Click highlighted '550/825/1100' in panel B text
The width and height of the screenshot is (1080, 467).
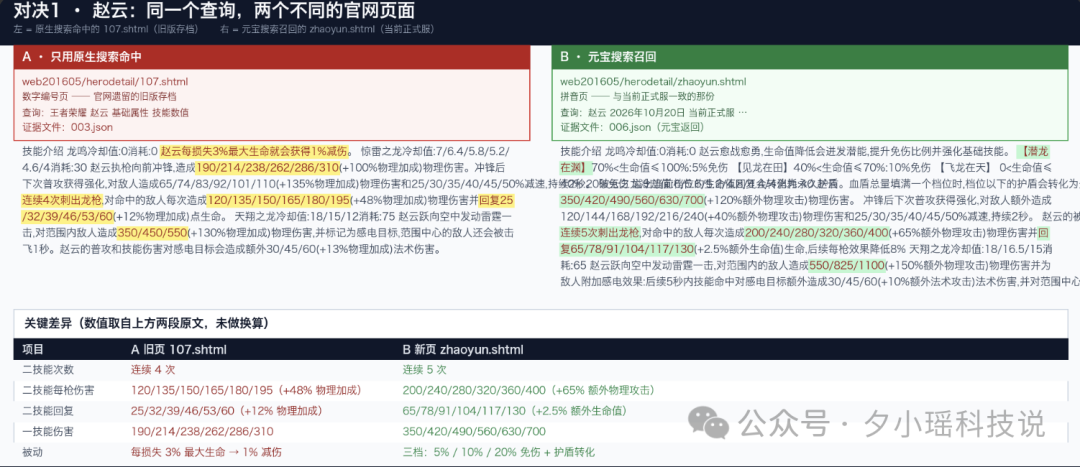coord(847,265)
